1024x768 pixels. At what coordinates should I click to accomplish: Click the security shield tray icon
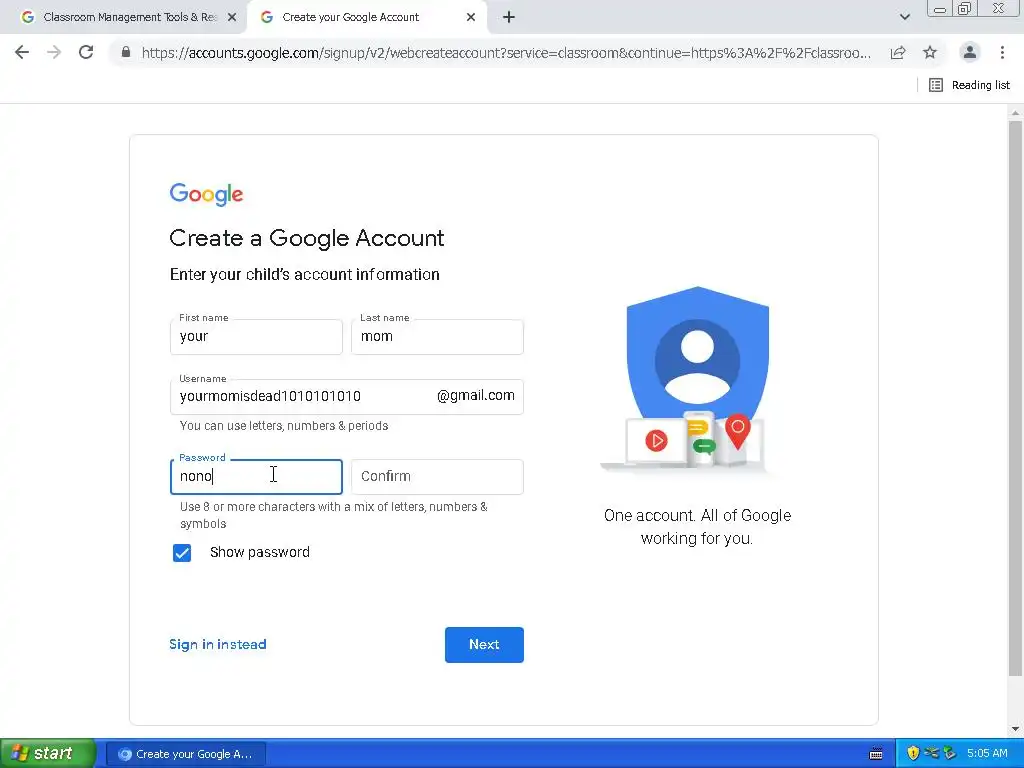pos(913,753)
